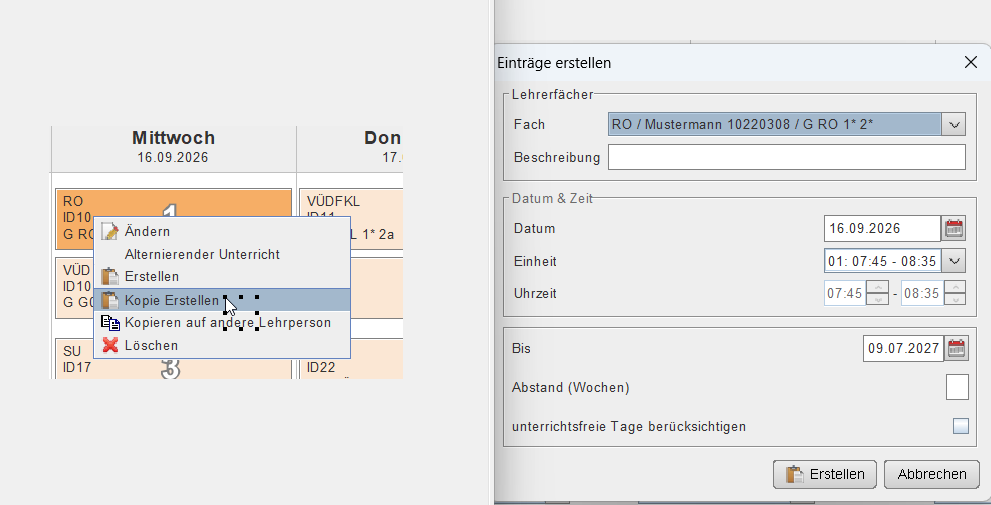The width and height of the screenshot is (991, 505).
Task: Click red X icon beside Löschen
Action: point(110,345)
